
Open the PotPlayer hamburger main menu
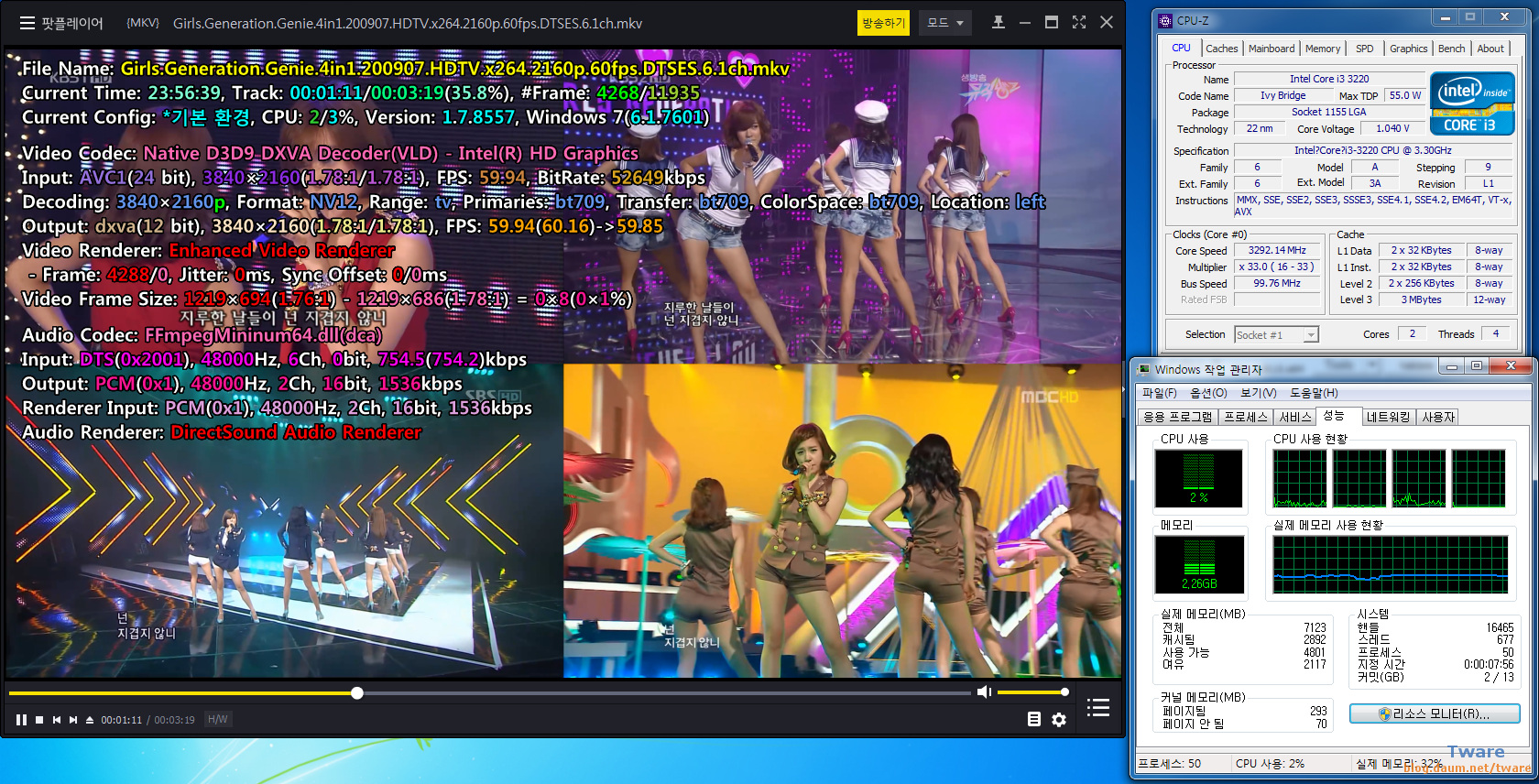(x=27, y=23)
